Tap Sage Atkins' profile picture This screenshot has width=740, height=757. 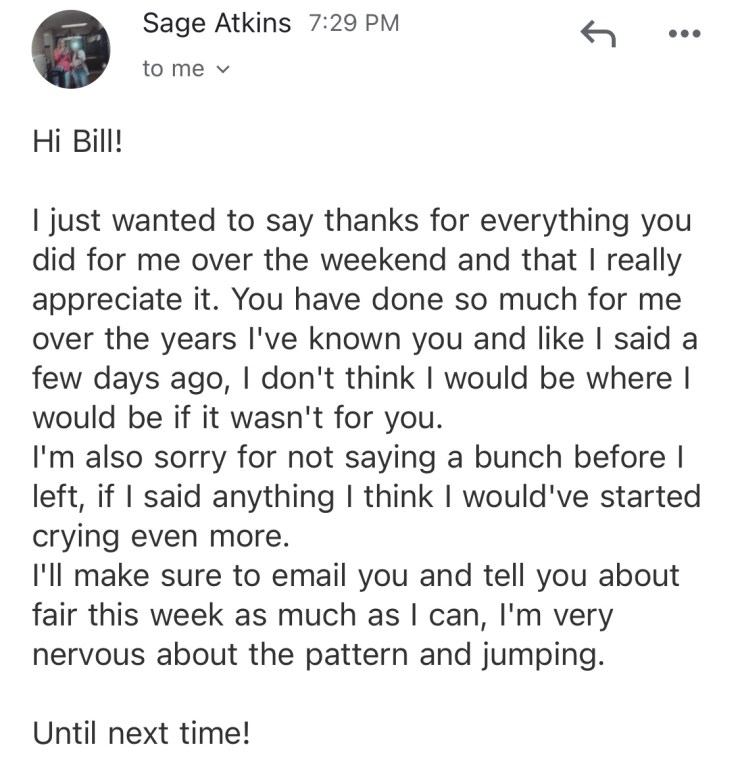(70, 51)
